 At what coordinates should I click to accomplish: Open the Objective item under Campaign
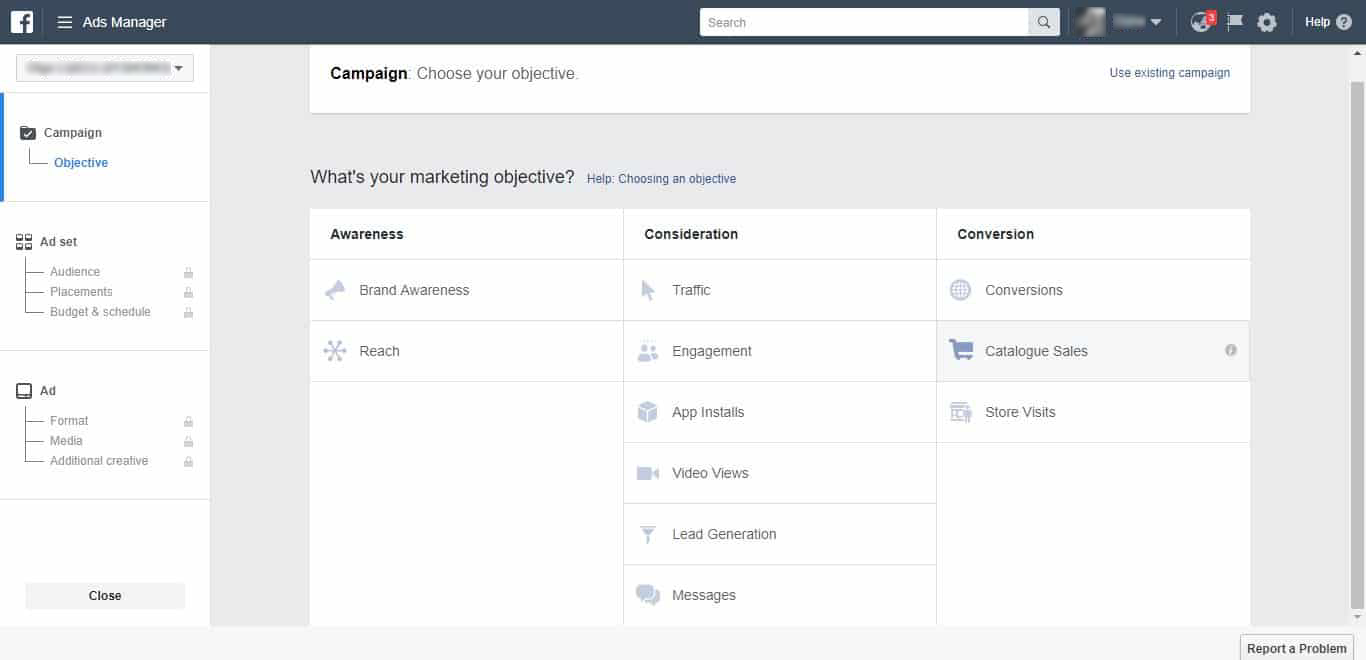[81, 163]
